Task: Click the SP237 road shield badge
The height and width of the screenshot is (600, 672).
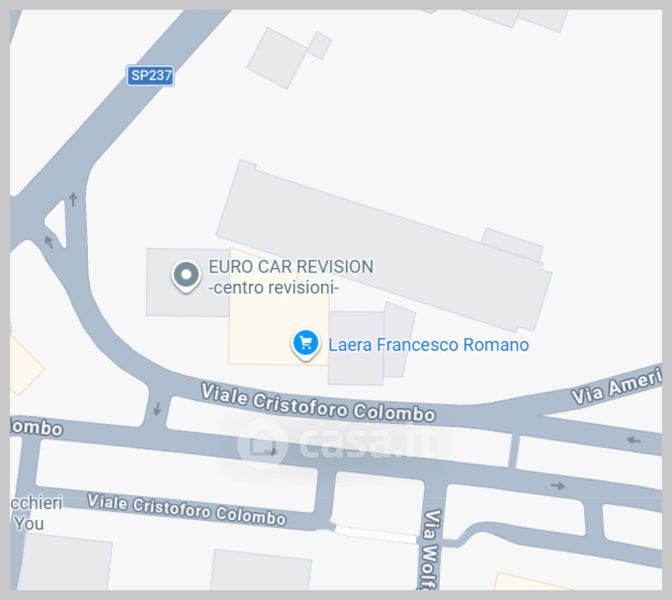Action: [x=150, y=75]
